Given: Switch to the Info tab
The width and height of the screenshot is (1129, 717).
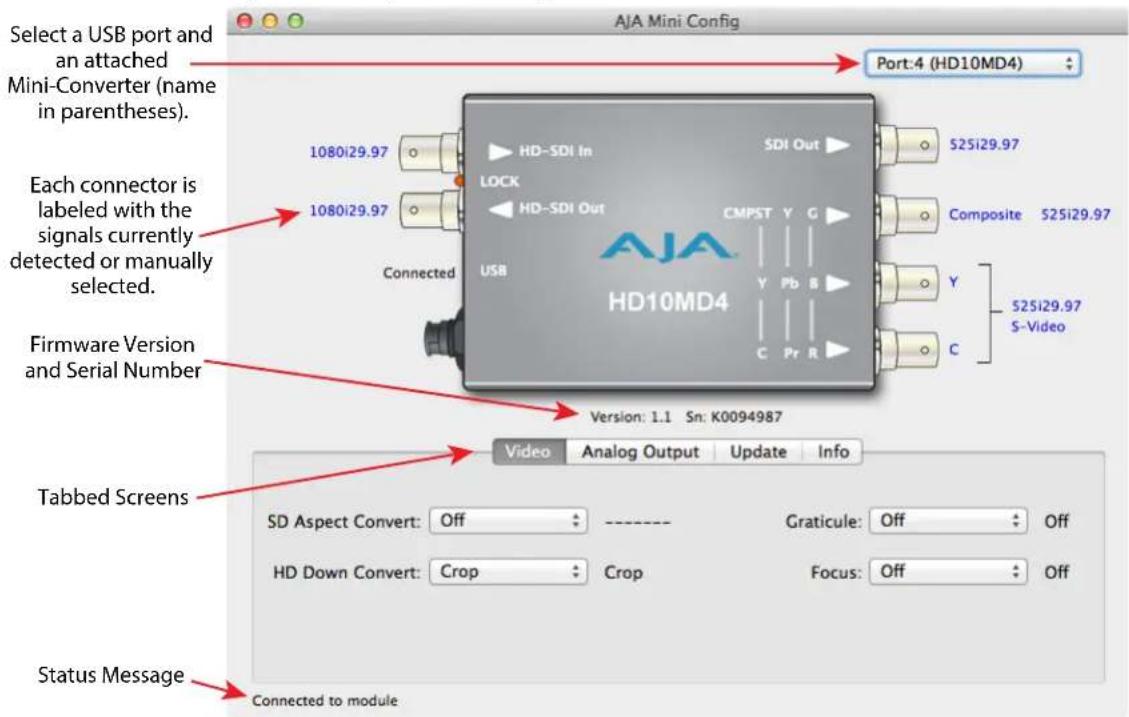Looking at the screenshot, I should 833,452.
